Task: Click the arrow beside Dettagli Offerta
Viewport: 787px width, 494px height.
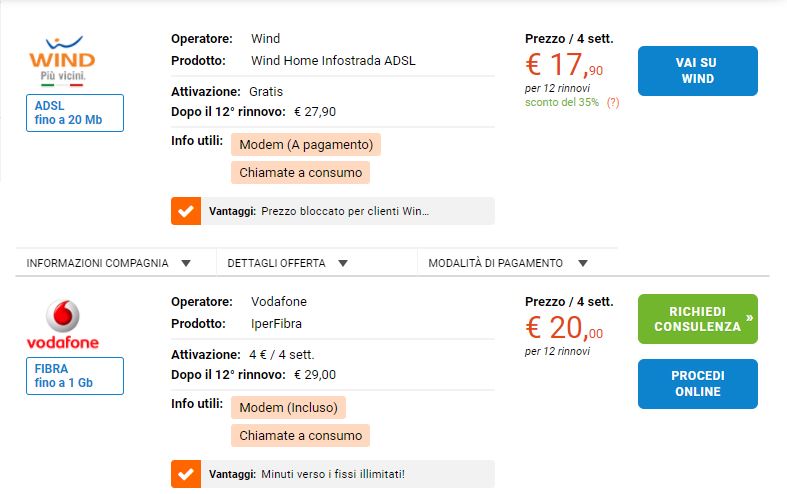Action: (343, 263)
